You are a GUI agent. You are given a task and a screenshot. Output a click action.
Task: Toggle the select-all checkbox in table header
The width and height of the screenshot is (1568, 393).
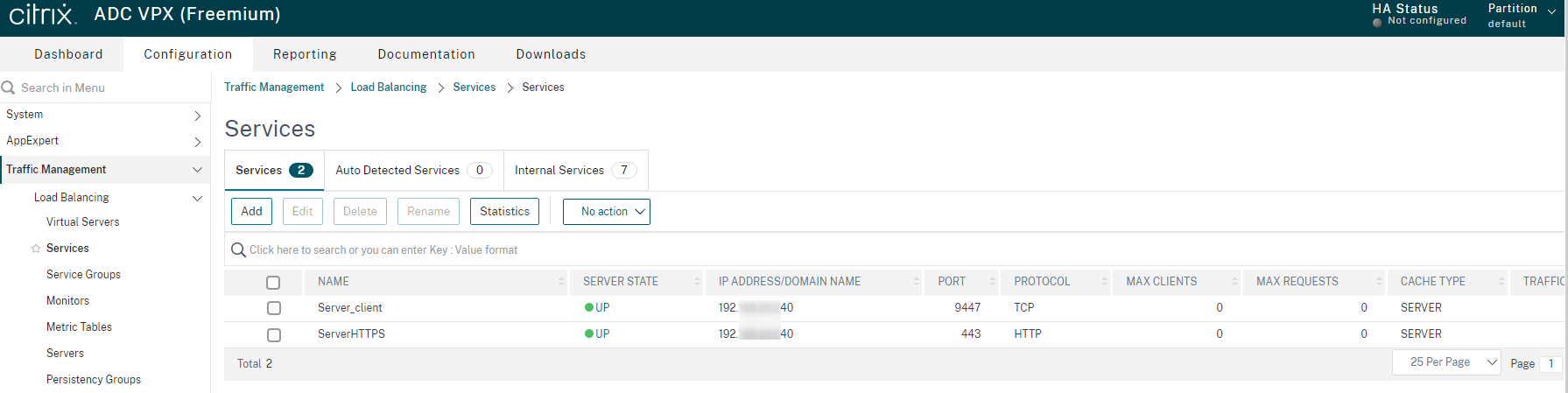[273, 283]
